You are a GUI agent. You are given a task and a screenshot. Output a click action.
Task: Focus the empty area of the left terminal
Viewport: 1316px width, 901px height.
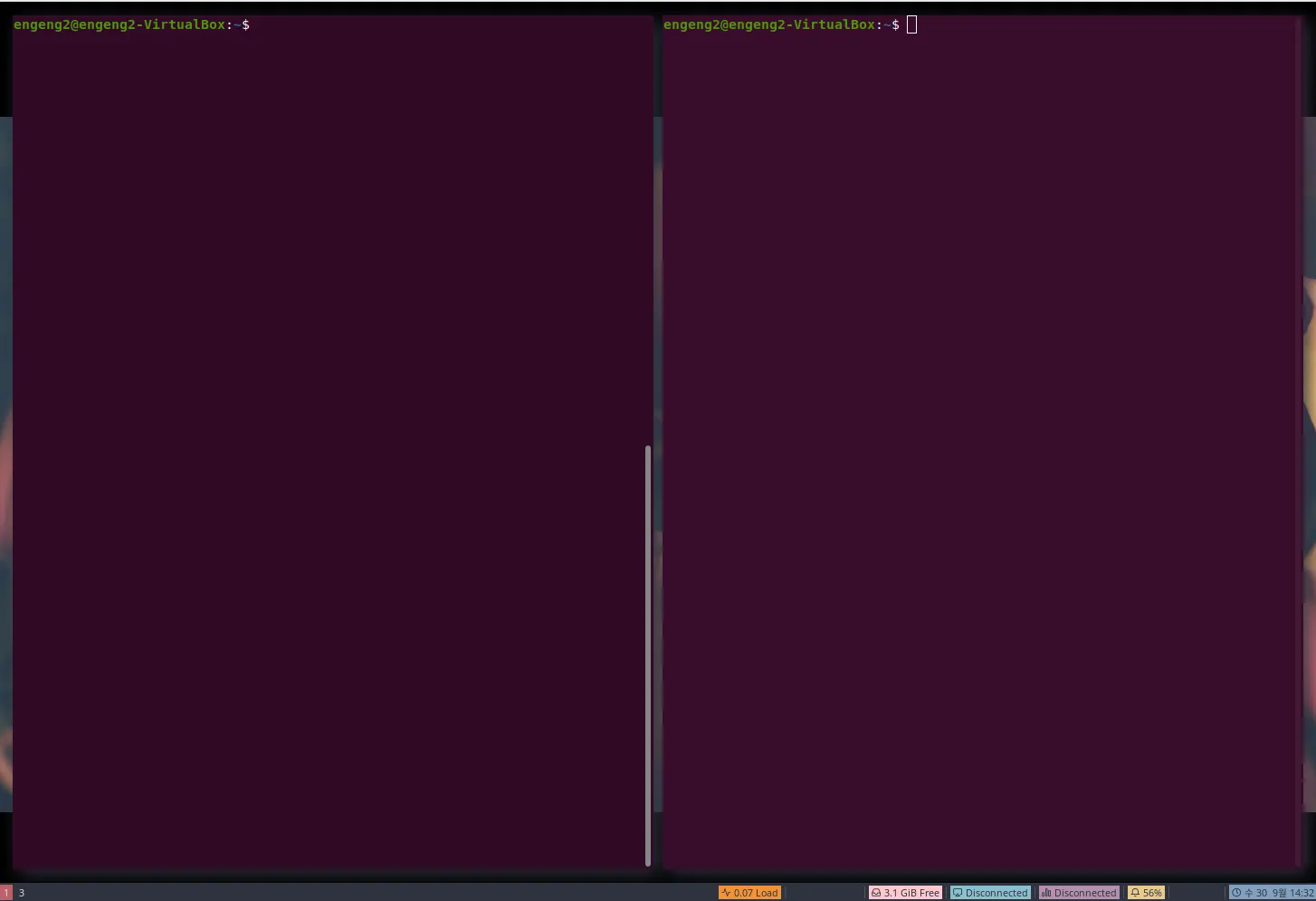pyautogui.click(x=326, y=453)
